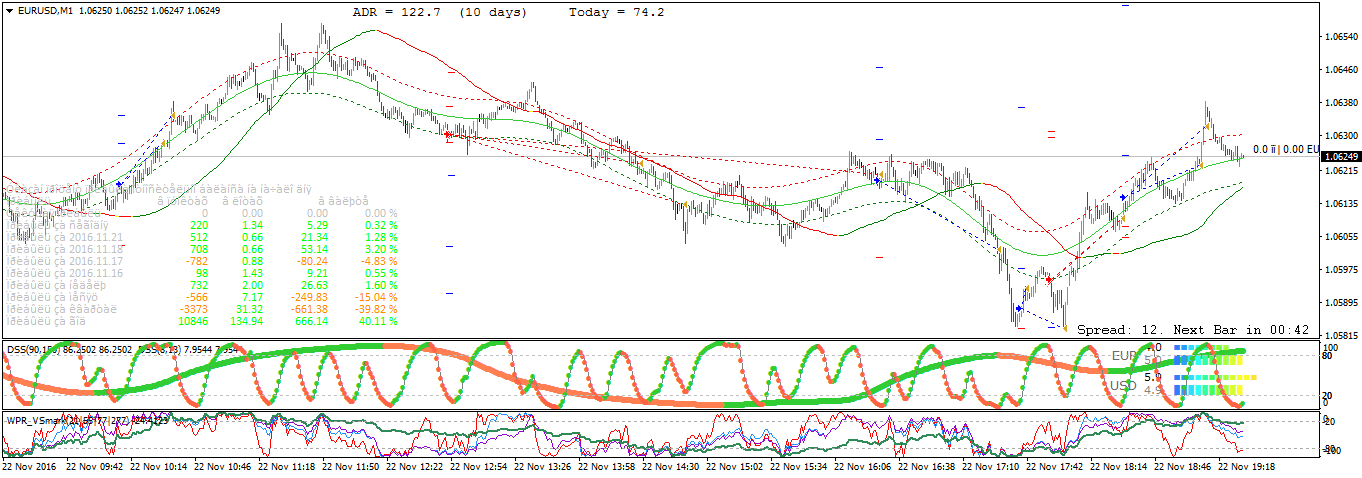Screen dimensions: 1362x478
Task: Click the 22 Nov 18:14 time axis label
Action: [1119, 466]
